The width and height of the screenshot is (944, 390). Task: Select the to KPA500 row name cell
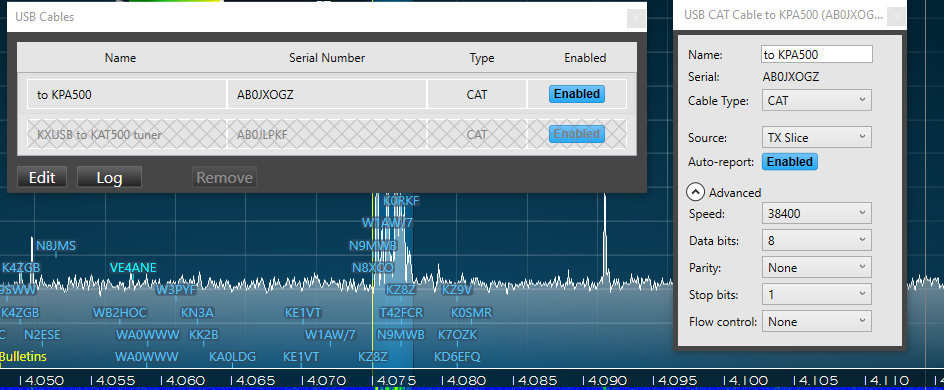click(126, 94)
